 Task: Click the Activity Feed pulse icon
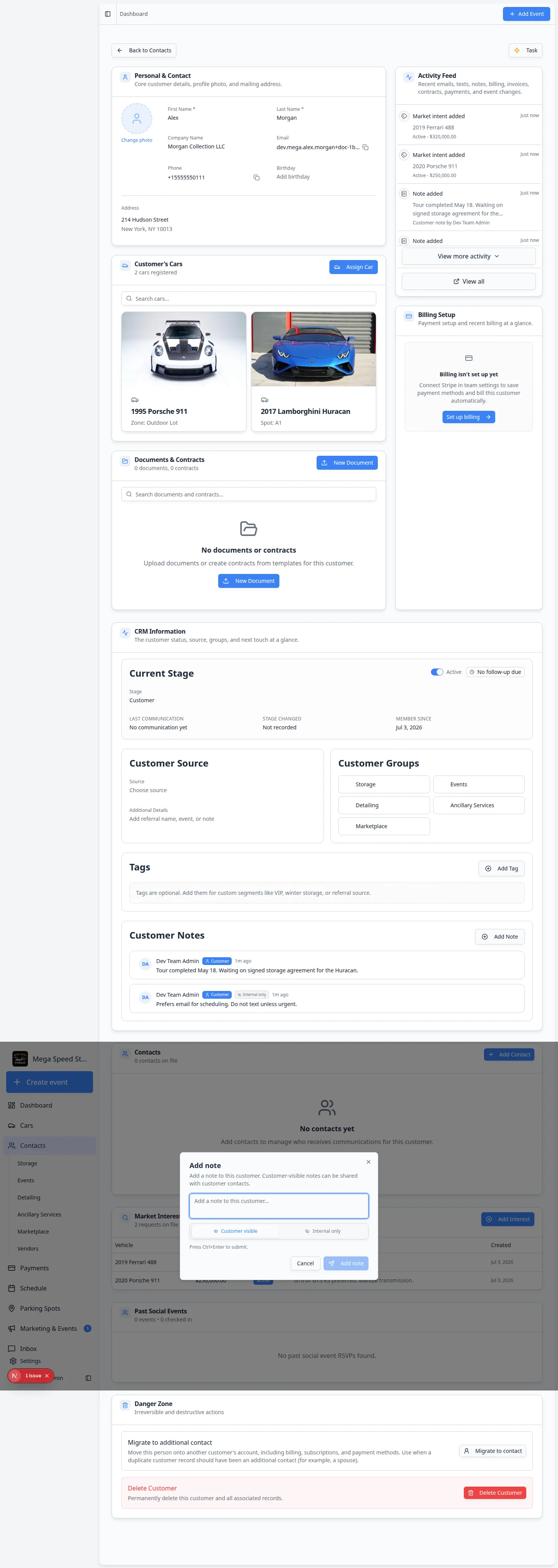pos(408,77)
